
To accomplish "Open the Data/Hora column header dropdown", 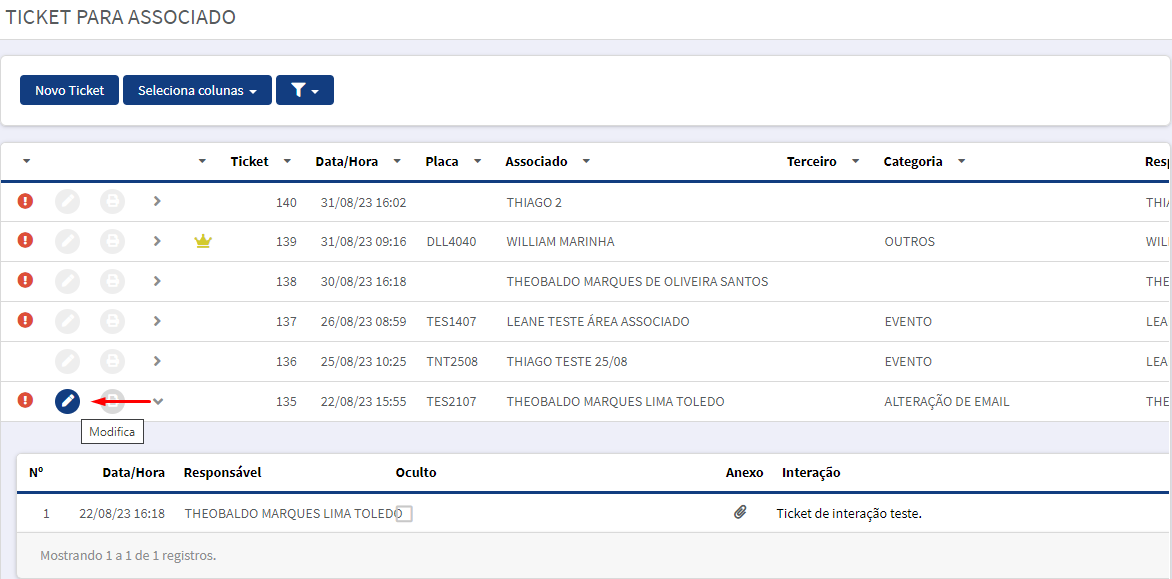I will 397,161.
